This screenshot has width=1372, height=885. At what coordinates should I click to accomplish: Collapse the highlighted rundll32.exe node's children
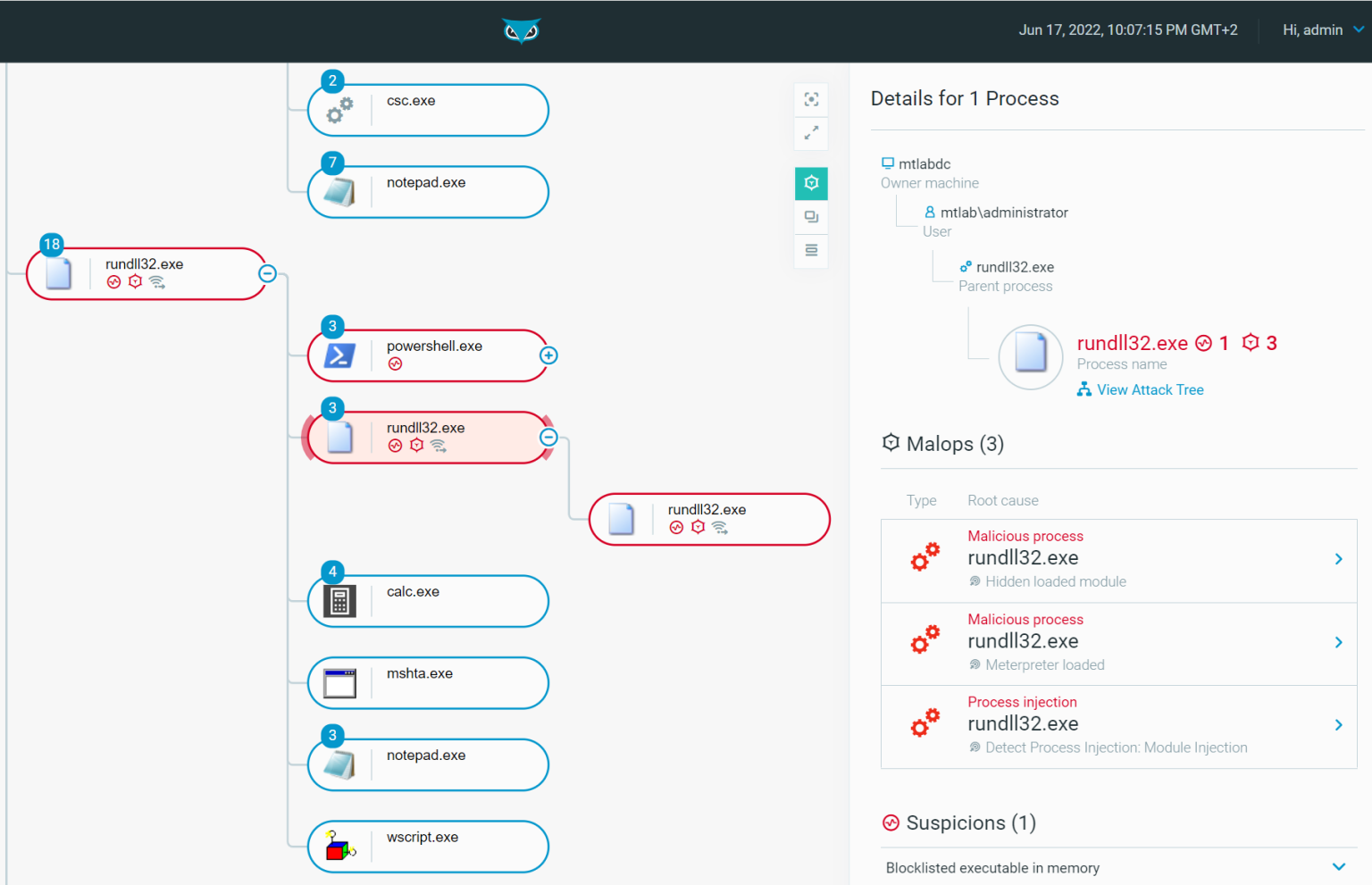click(548, 437)
